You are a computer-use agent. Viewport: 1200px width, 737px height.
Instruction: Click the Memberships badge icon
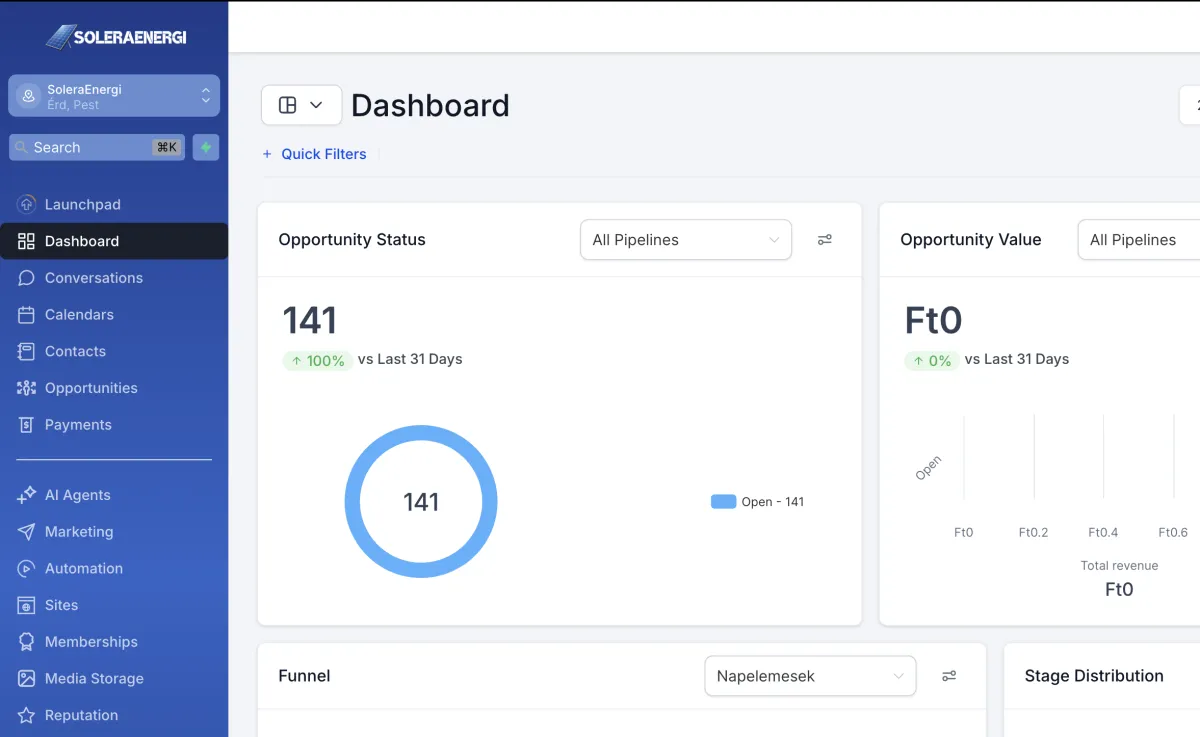(27, 642)
